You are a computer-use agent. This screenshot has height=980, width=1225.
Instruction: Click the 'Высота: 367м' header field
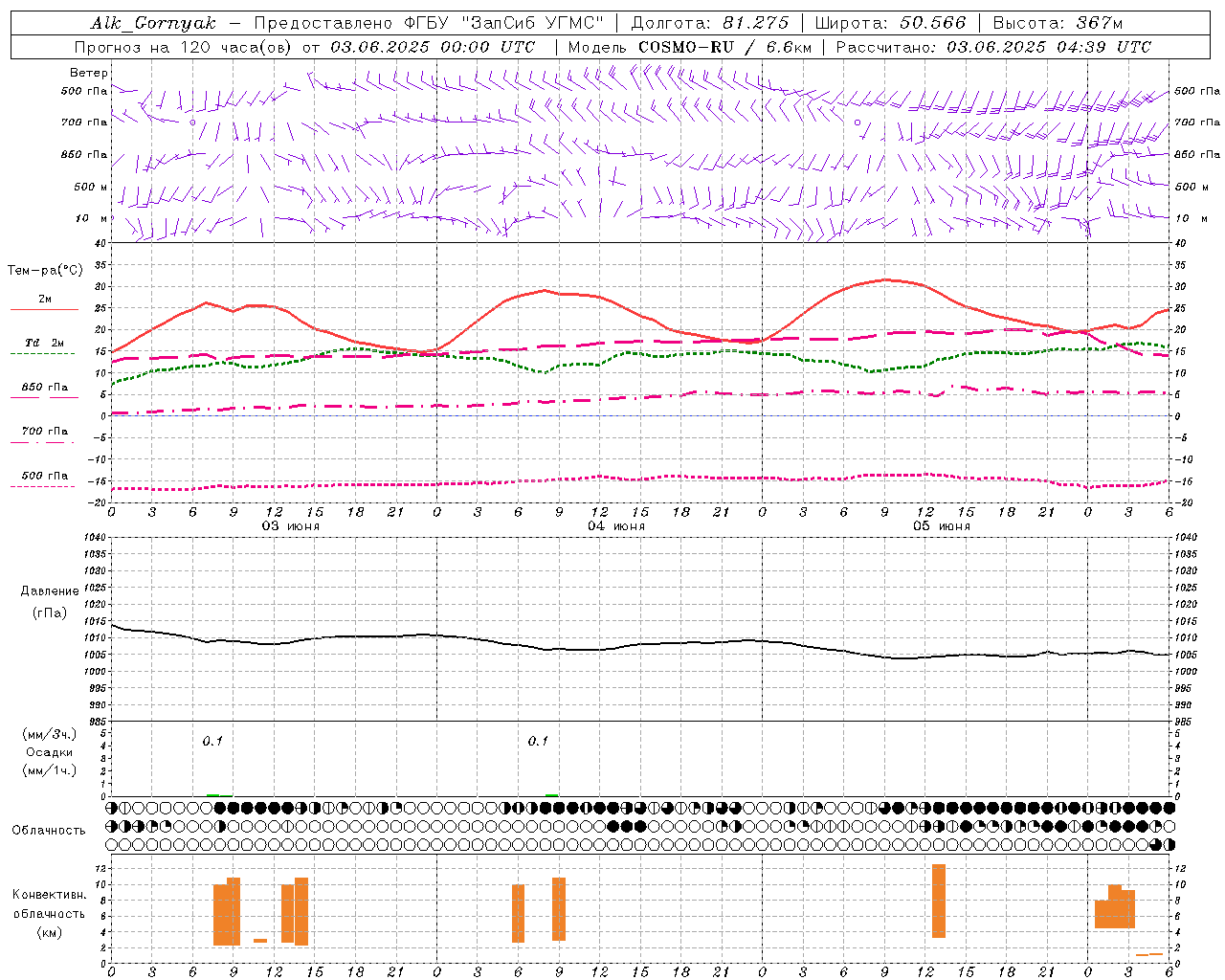[x=1058, y=23]
